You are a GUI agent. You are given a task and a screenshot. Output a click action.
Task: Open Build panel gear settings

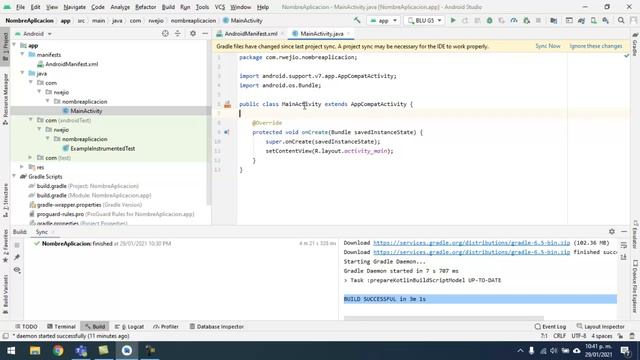click(x=611, y=231)
